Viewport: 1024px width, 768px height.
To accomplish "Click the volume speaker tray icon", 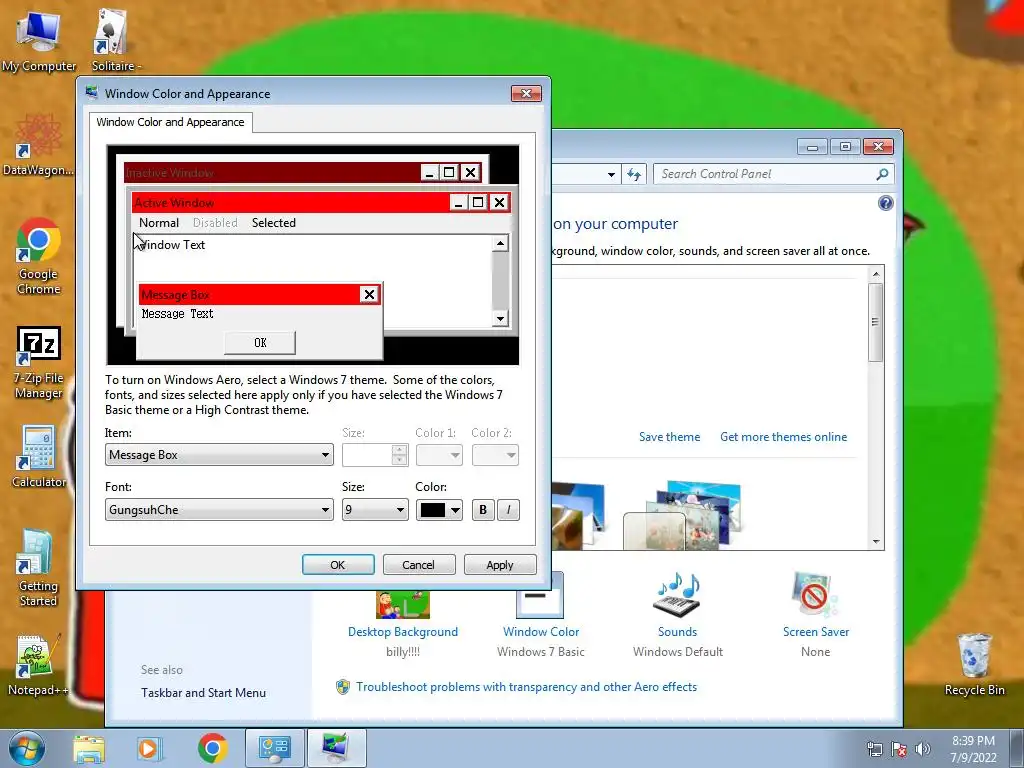I will point(923,749).
